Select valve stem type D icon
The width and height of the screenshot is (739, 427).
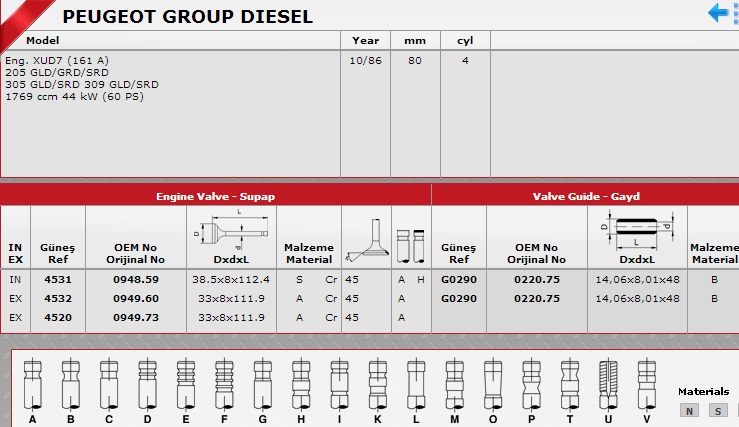(x=147, y=385)
